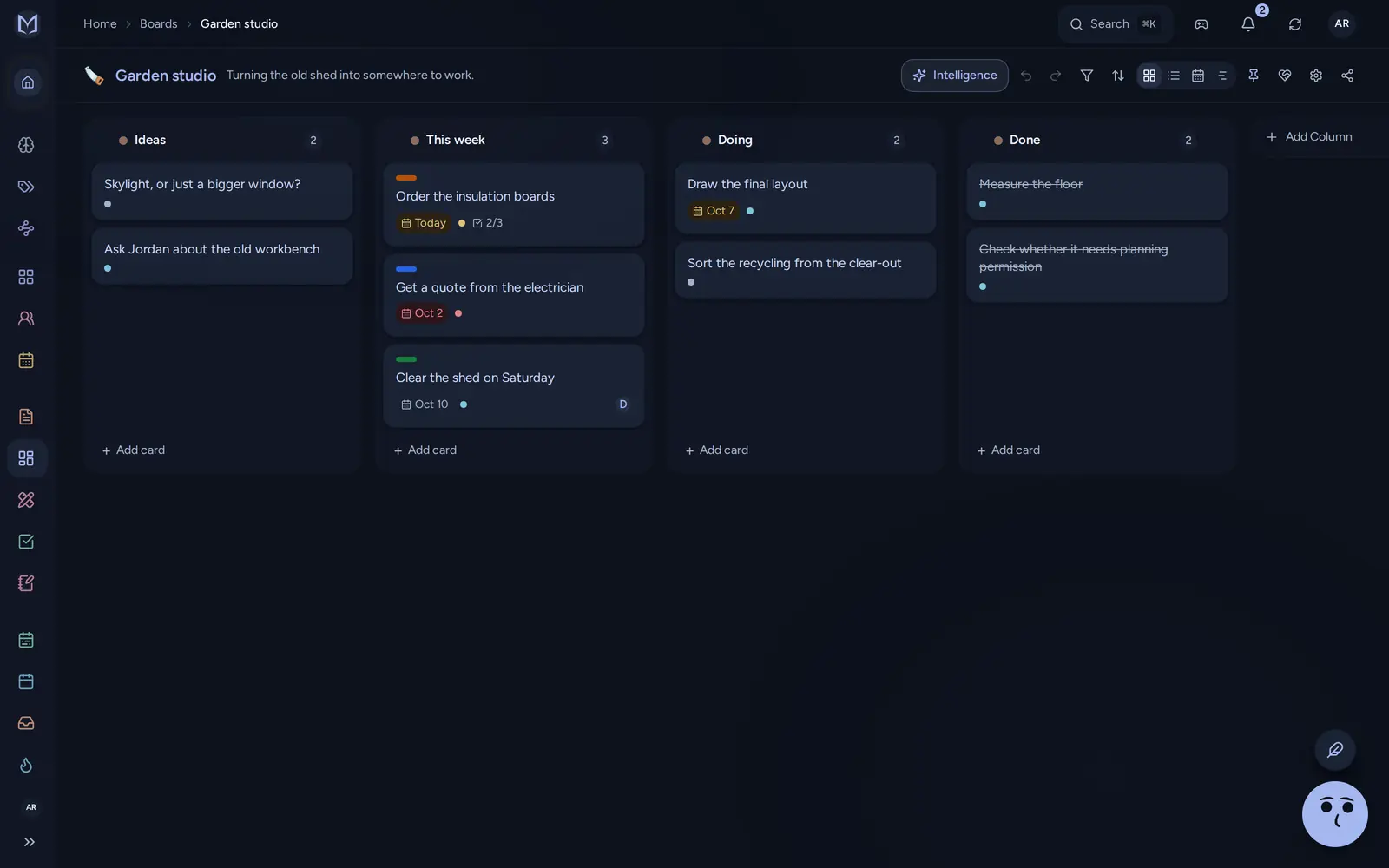Image resolution: width=1389 pixels, height=868 pixels.
Task: Click the Intelligence button
Action: pos(954,76)
